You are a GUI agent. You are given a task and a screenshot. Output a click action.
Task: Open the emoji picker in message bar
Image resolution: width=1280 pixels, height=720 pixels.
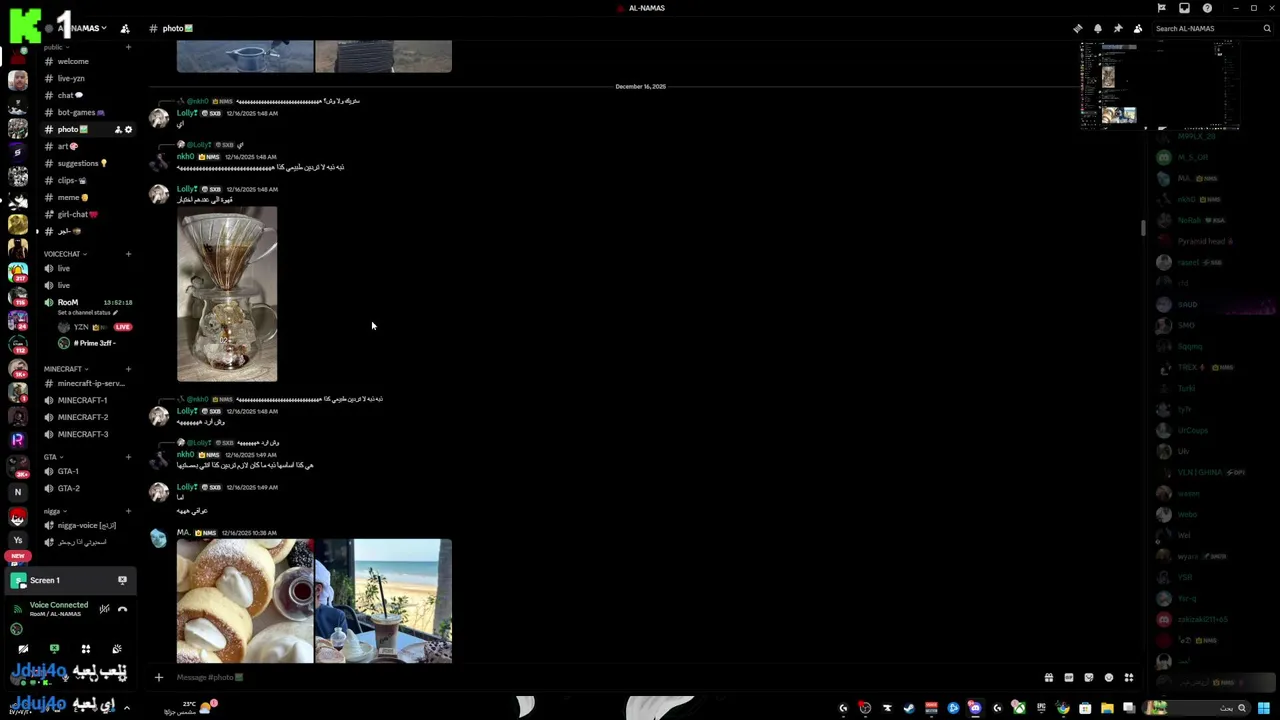[x=1108, y=677]
